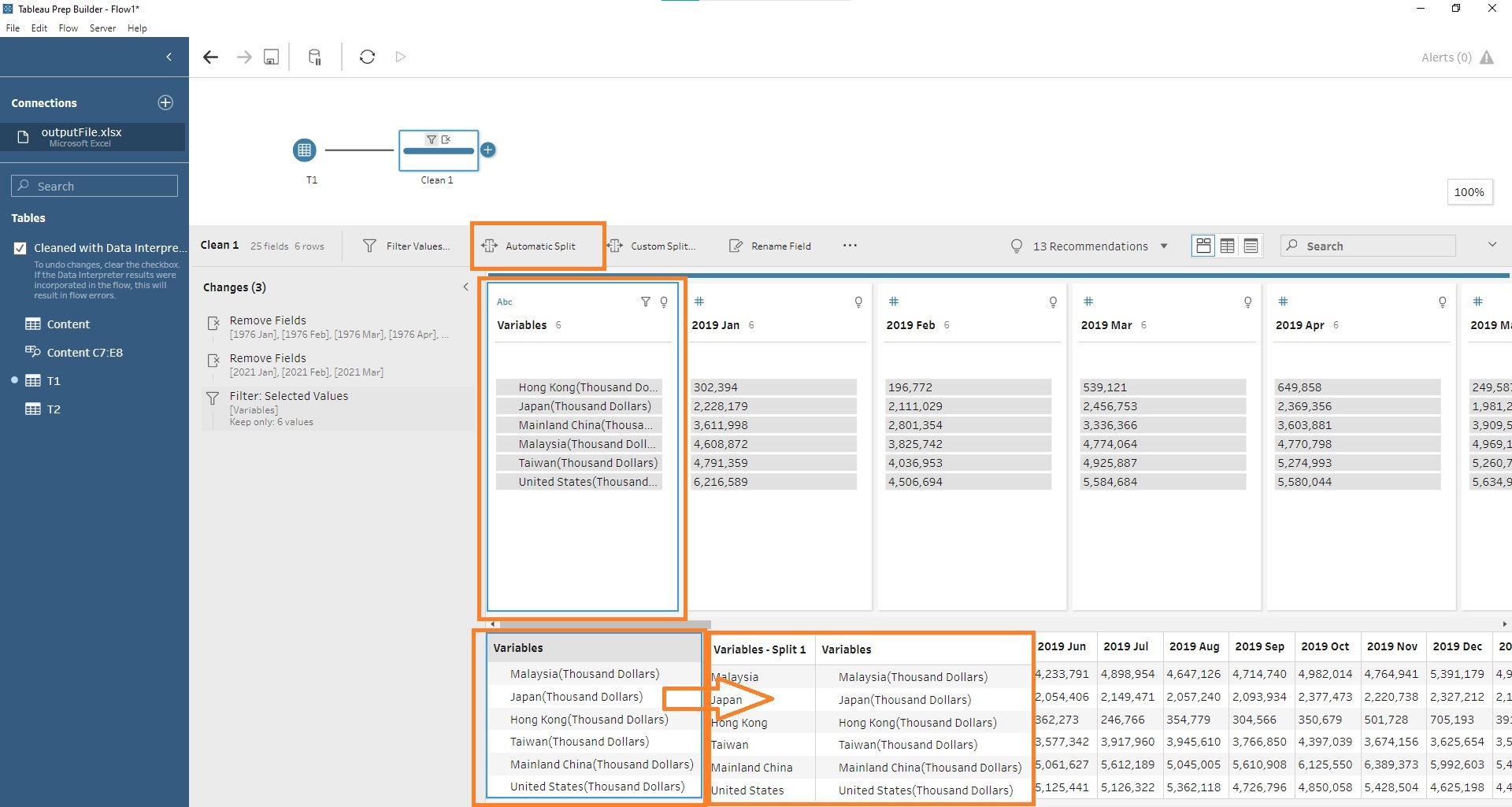Click the 2019 Jun column header in grid
1512x807 pixels.
[1062, 646]
